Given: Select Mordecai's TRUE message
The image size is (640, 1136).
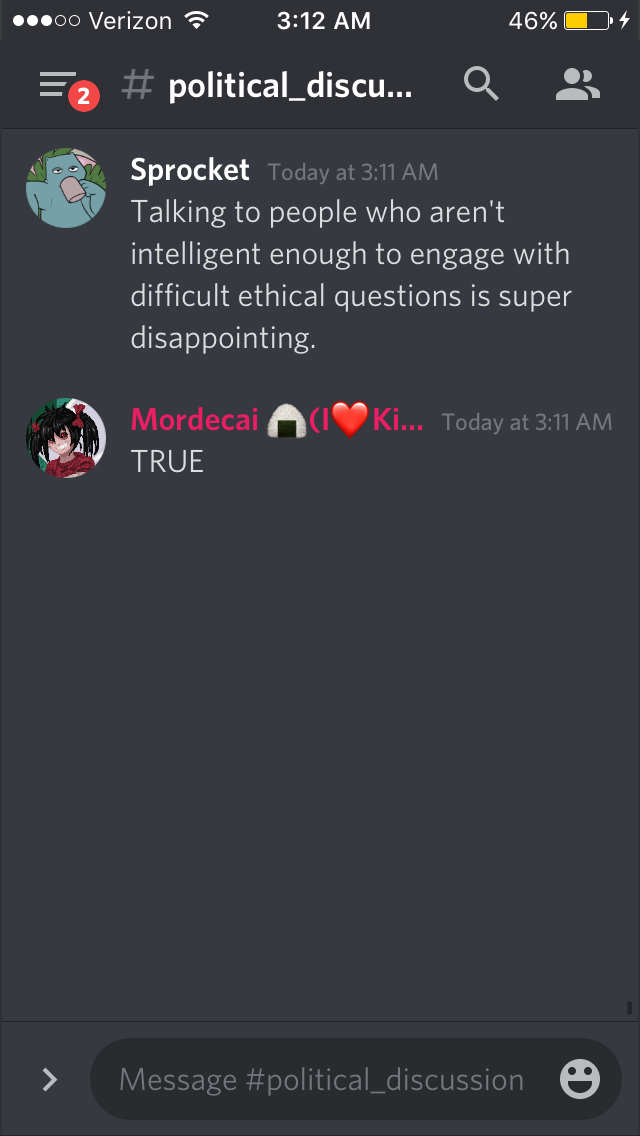Looking at the screenshot, I should tap(167, 462).
